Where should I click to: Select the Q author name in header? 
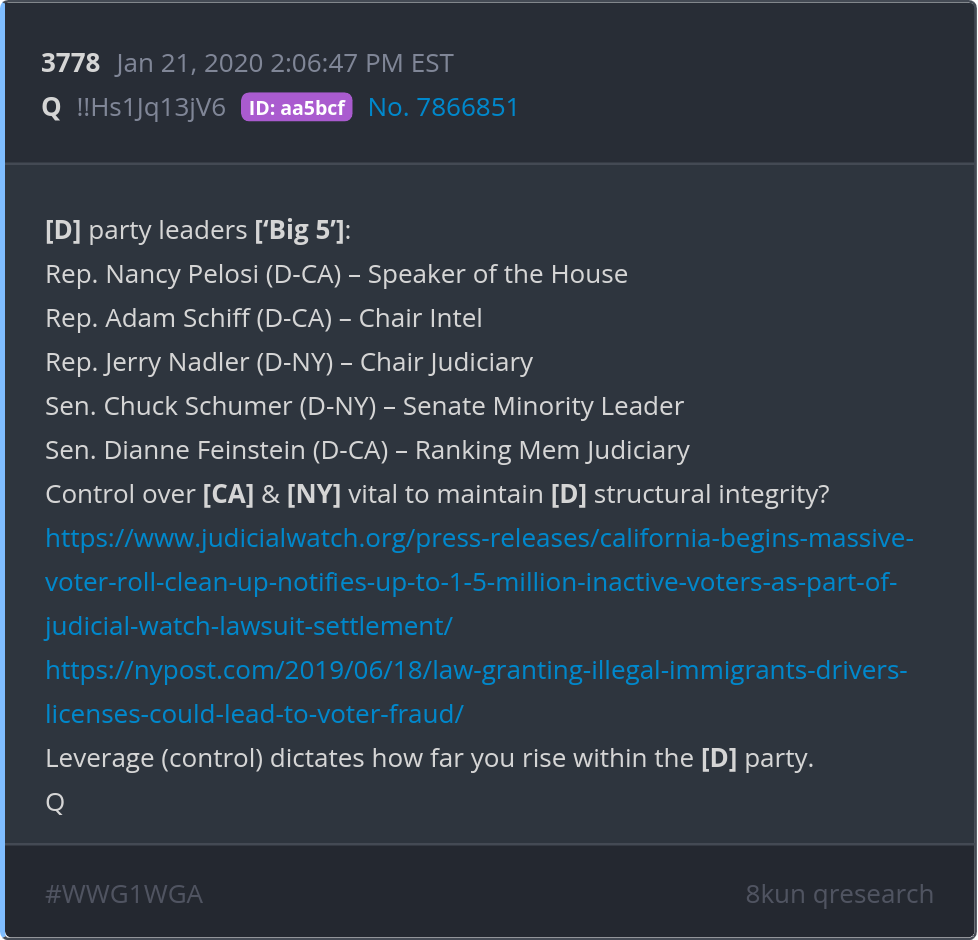click(51, 108)
